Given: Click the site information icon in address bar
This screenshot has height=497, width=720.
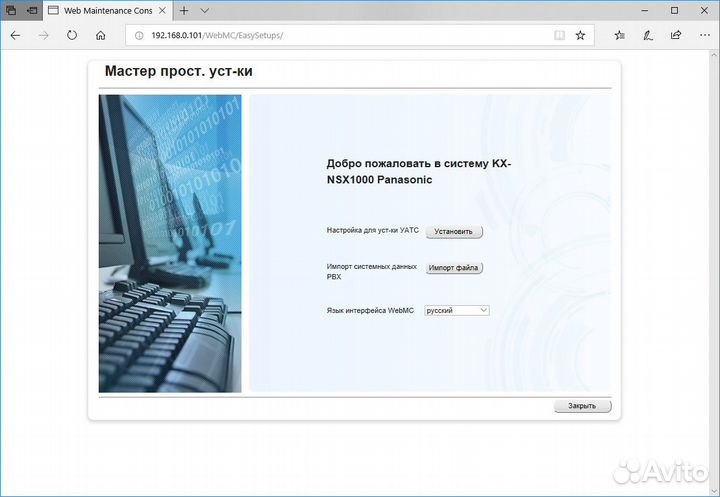Looking at the screenshot, I should coord(139,35).
